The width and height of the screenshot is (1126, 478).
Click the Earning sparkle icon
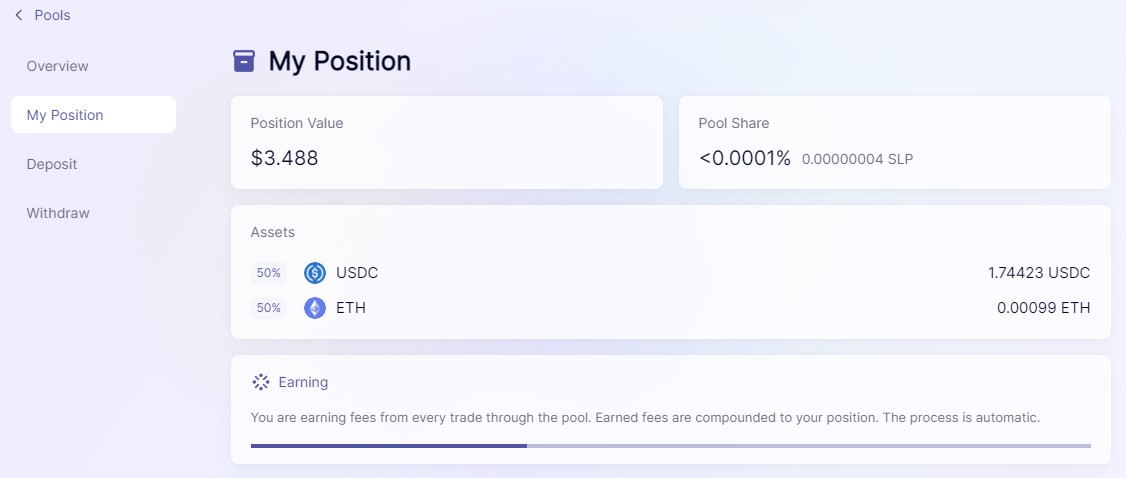(261, 382)
